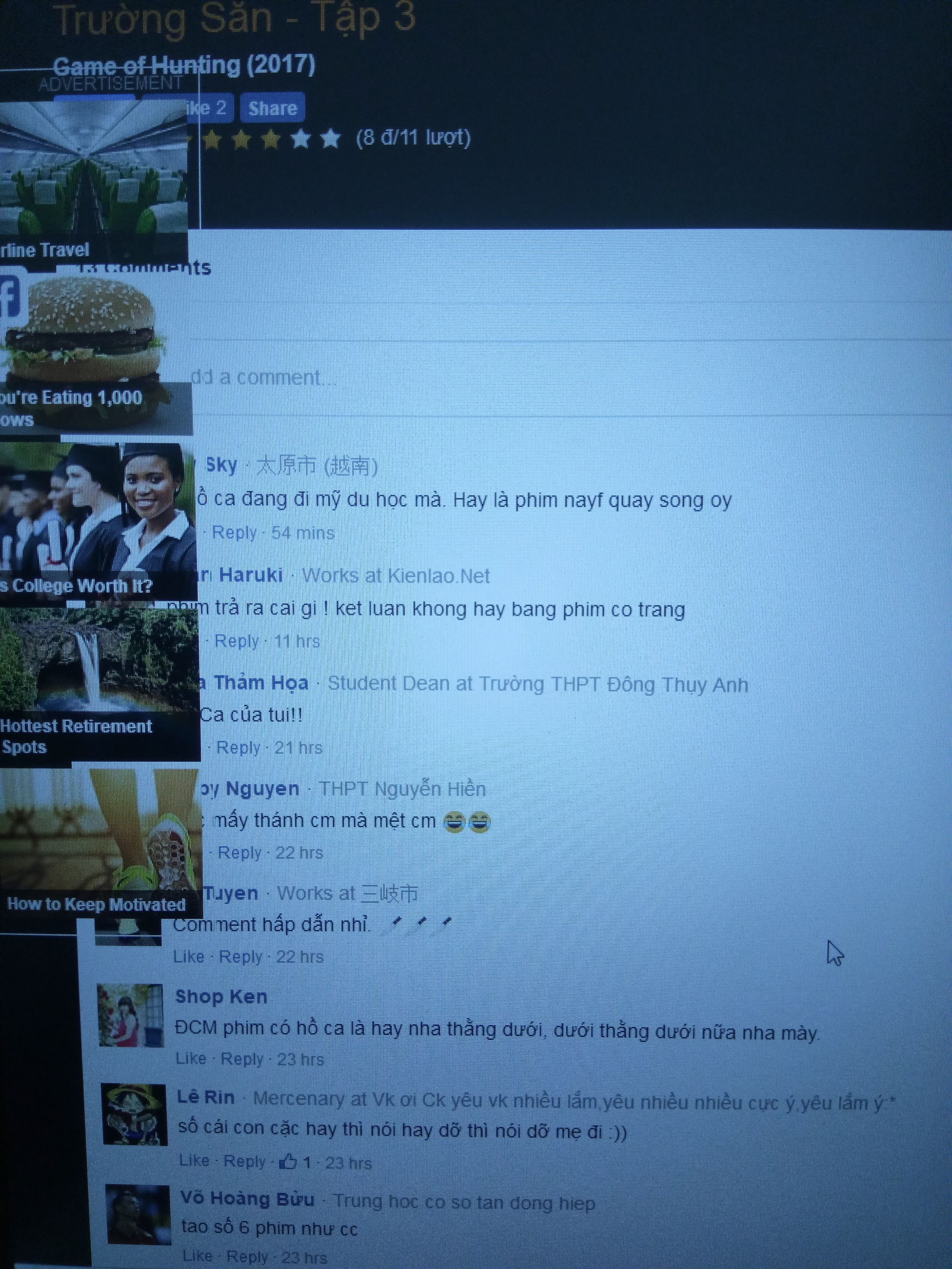Click the '23 hrs' timestamp on Shop Ken's comment
The width and height of the screenshot is (952, 1269).
[x=301, y=1060]
